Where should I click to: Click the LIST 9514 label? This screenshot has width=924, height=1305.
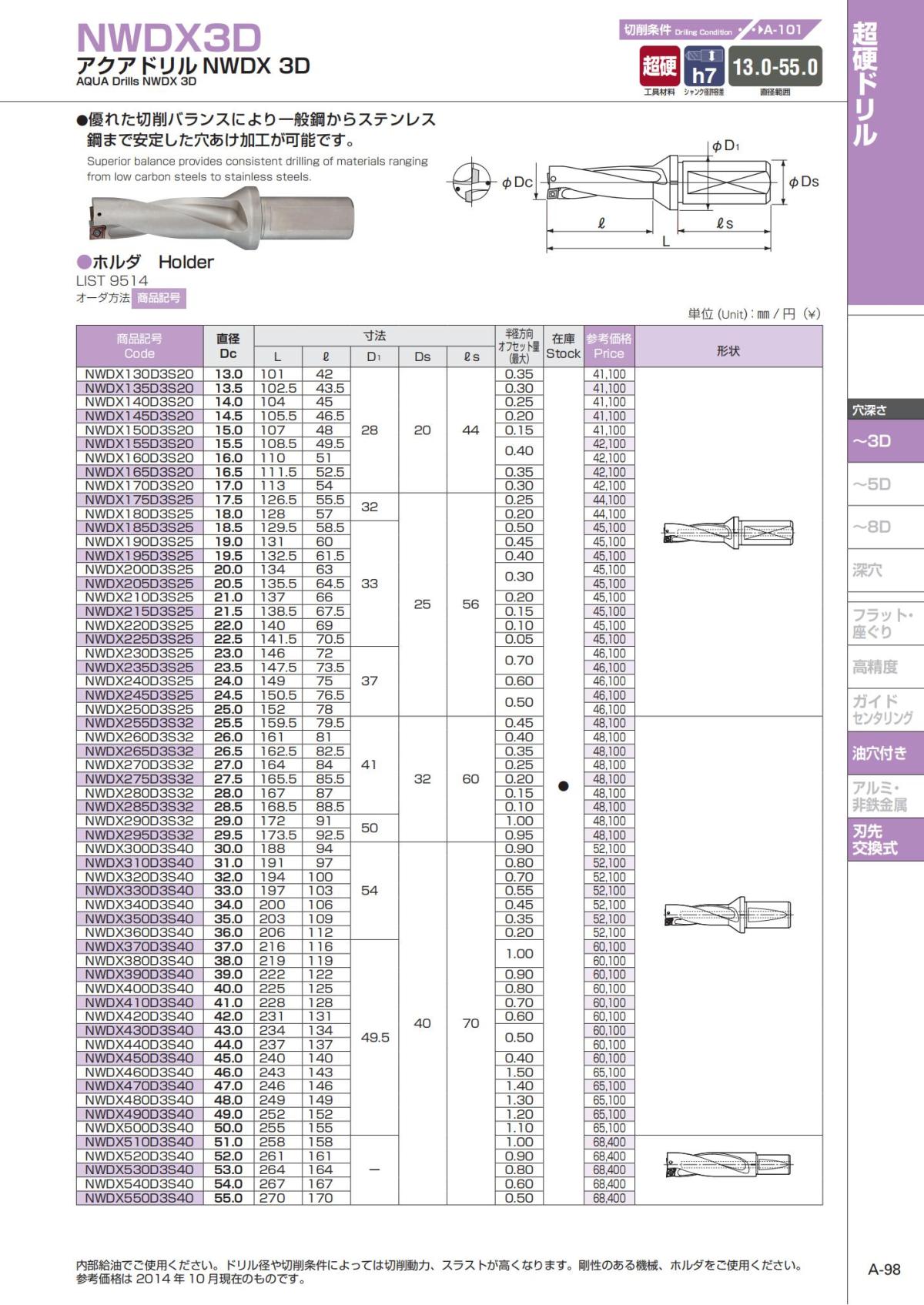[x=112, y=281]
